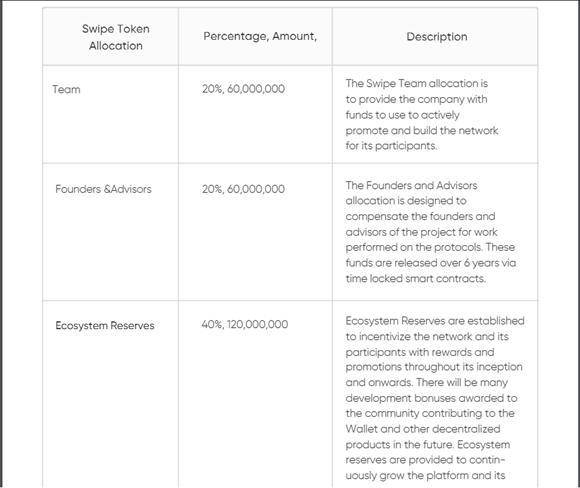Click the line 'reserves are provided to contin-'
This screenshot has width=580, height=488.
[x=425, y=460]
